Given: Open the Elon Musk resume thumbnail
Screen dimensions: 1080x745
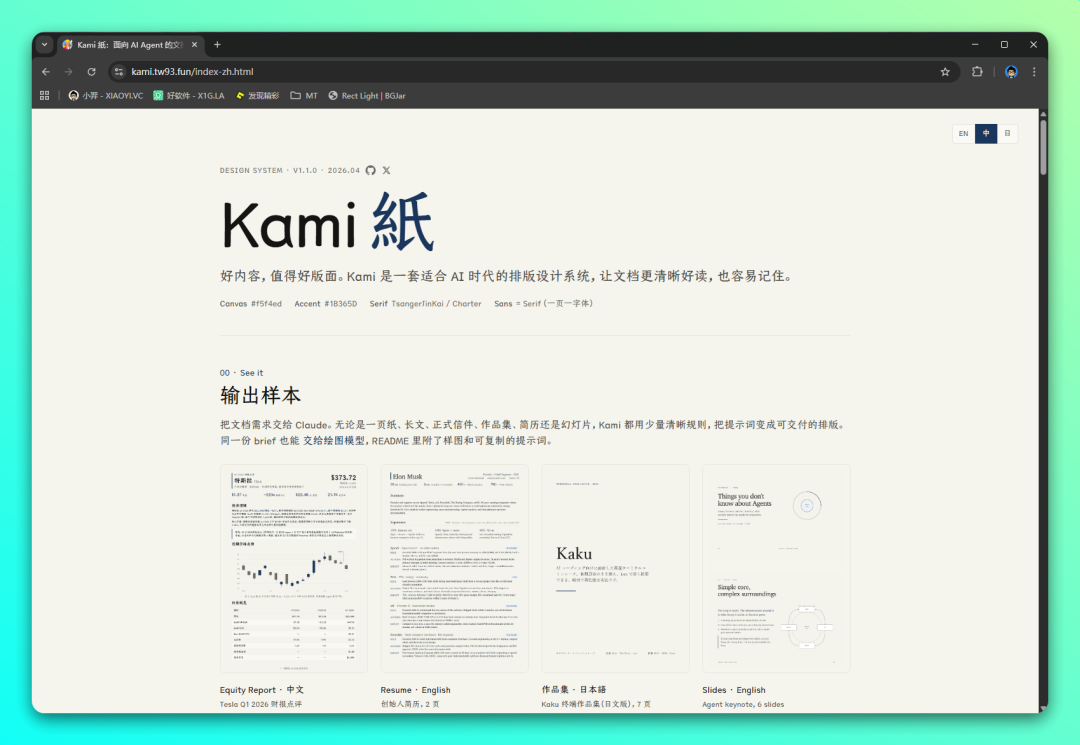Looking at the screenshot, I should pos(455,568).
